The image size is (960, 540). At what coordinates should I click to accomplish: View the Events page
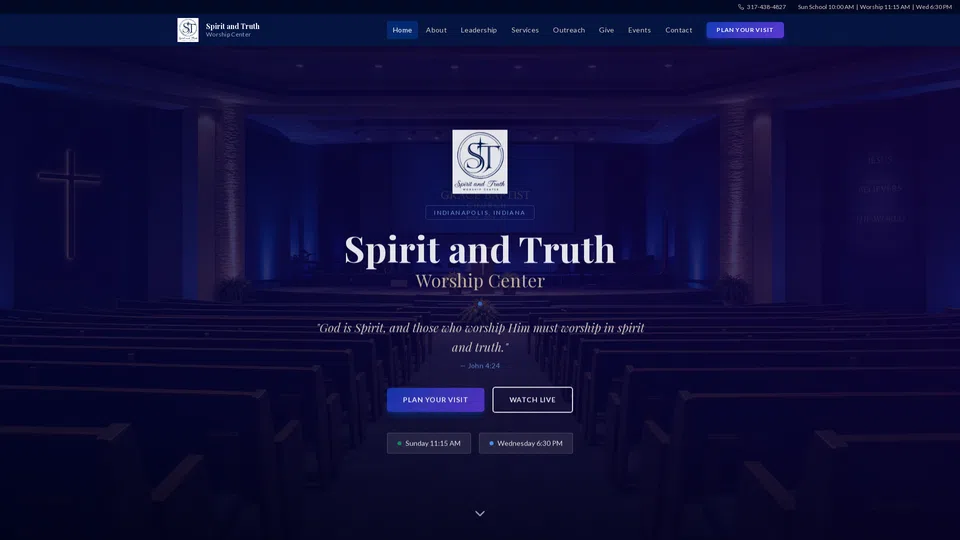tap(639, 30)
